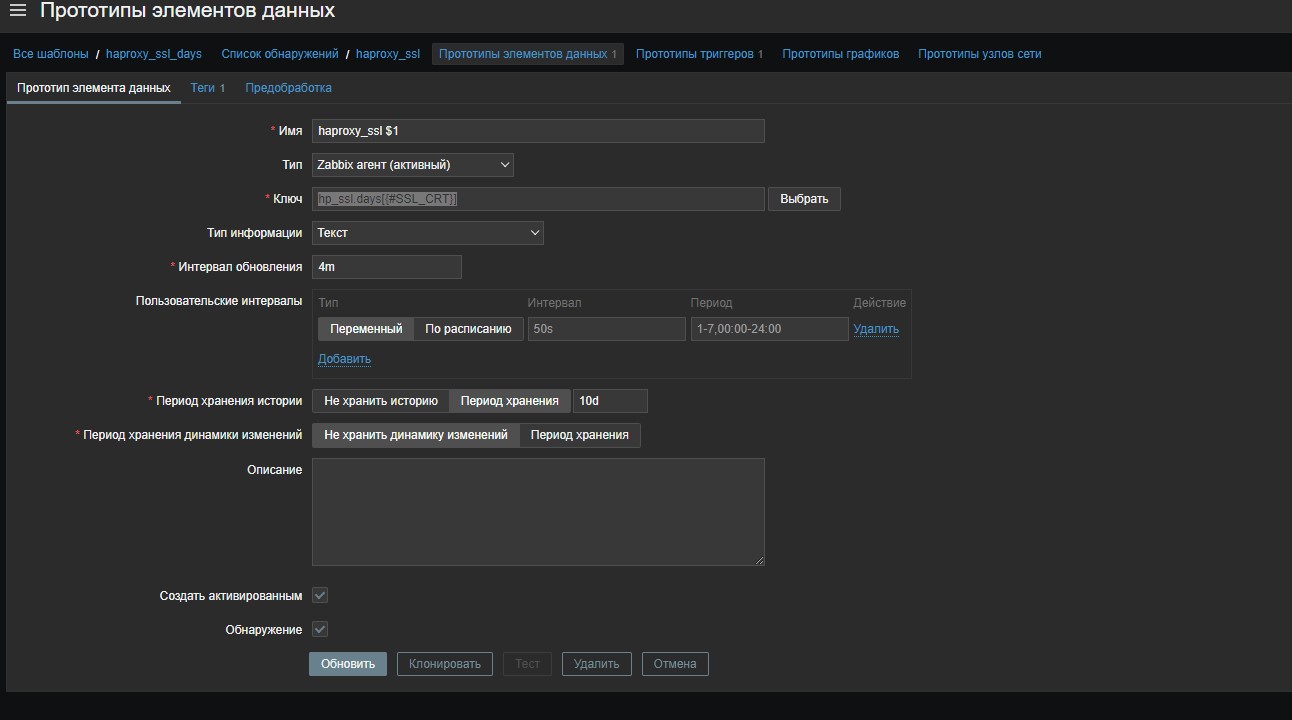Open haproxy_ssl discovery rule breadcrumb
Viewport: 1292px width, 720px height.
pyautogui.click(x=388, y=54)
